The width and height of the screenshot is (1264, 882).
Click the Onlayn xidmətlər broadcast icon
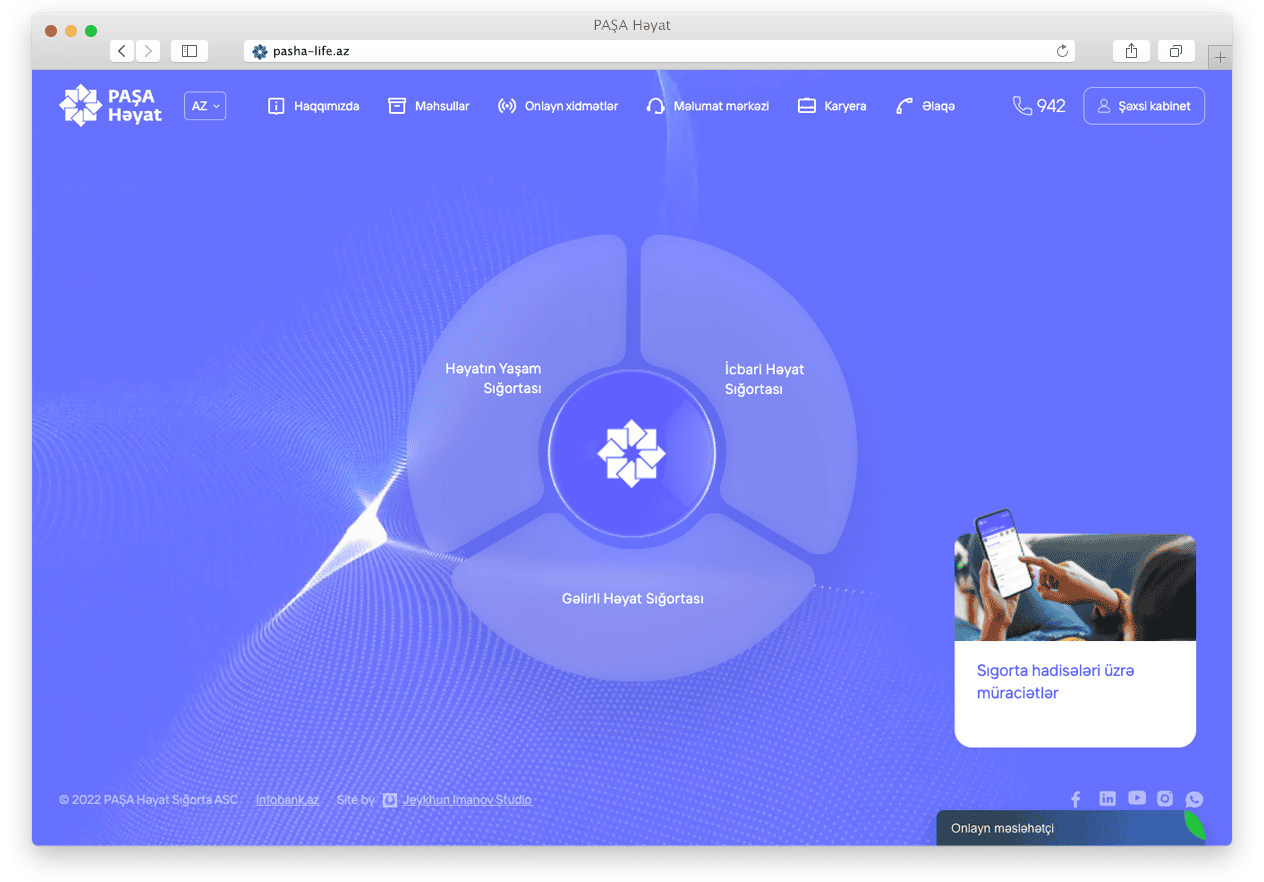507,106
